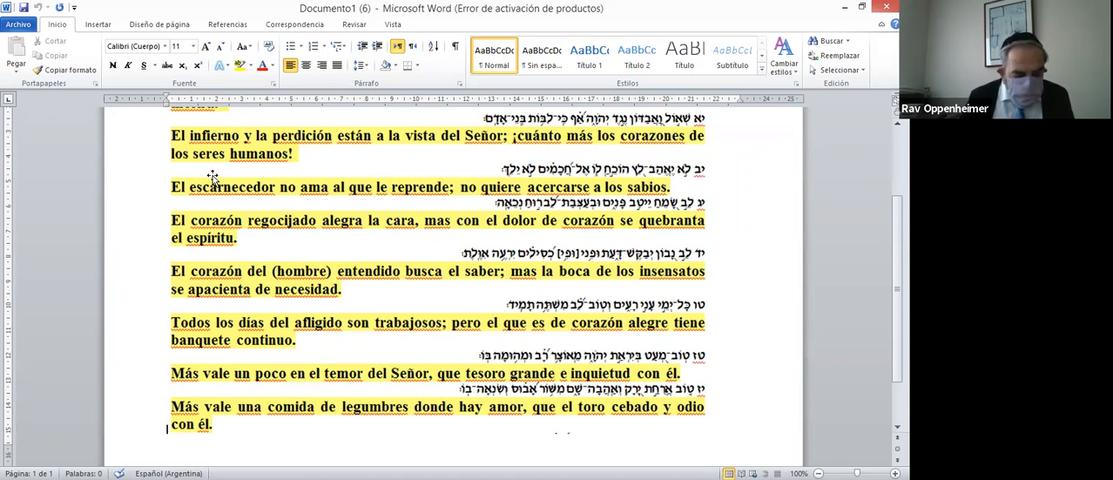This screenshot has height=480, width=1113.
Task: Click the sort A-Z icon
Action: click(434, 46)
